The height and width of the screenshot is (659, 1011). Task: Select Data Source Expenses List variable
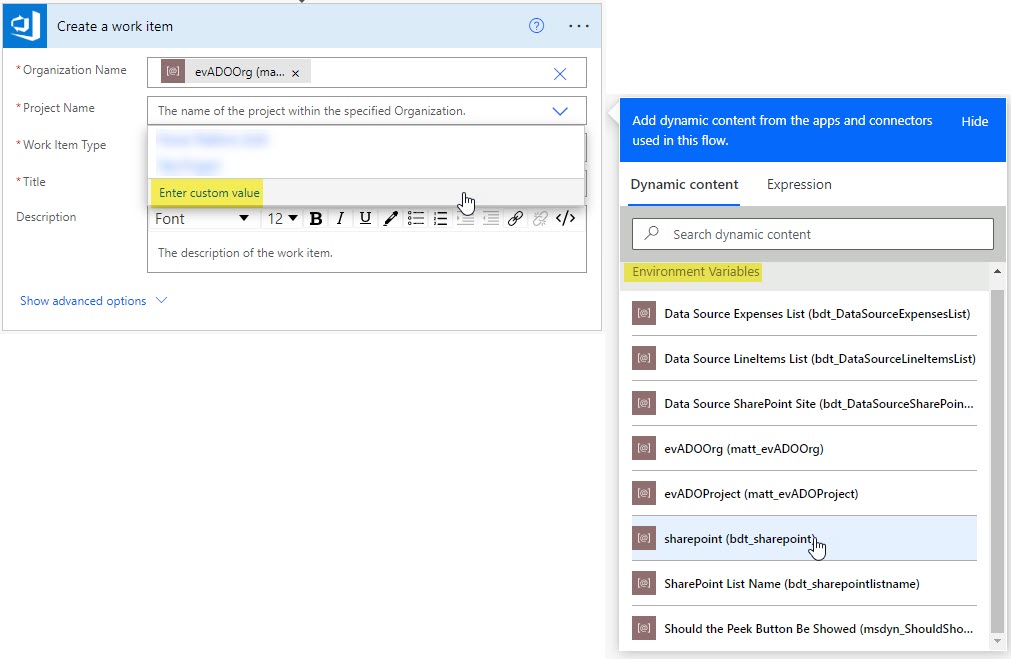[804, 314]
